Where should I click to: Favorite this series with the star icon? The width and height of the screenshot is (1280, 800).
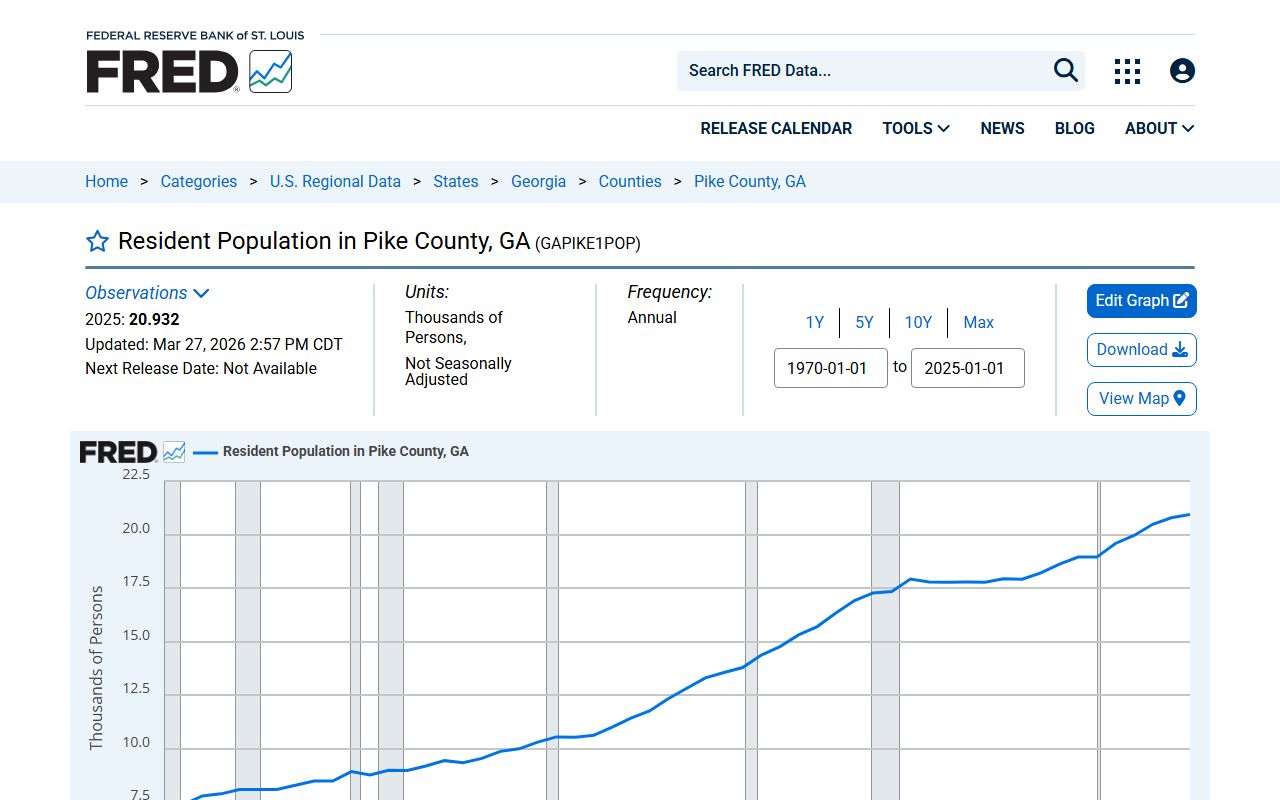pos(97,241)
